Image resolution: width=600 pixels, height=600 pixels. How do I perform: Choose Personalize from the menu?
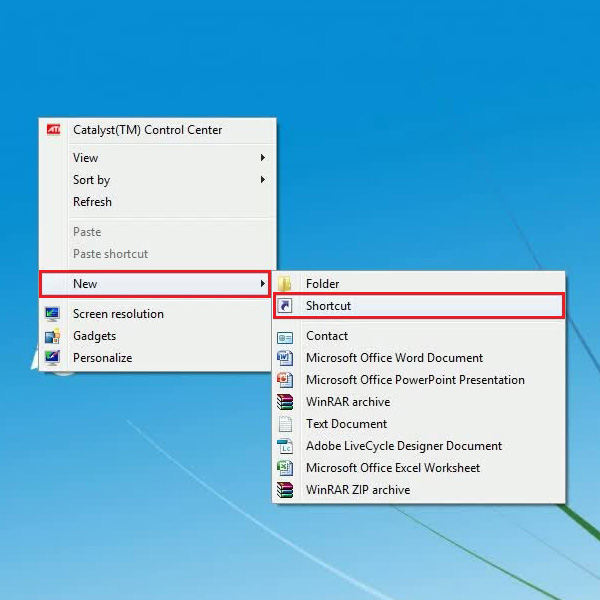pyautogui.click(x=155, y=358)
